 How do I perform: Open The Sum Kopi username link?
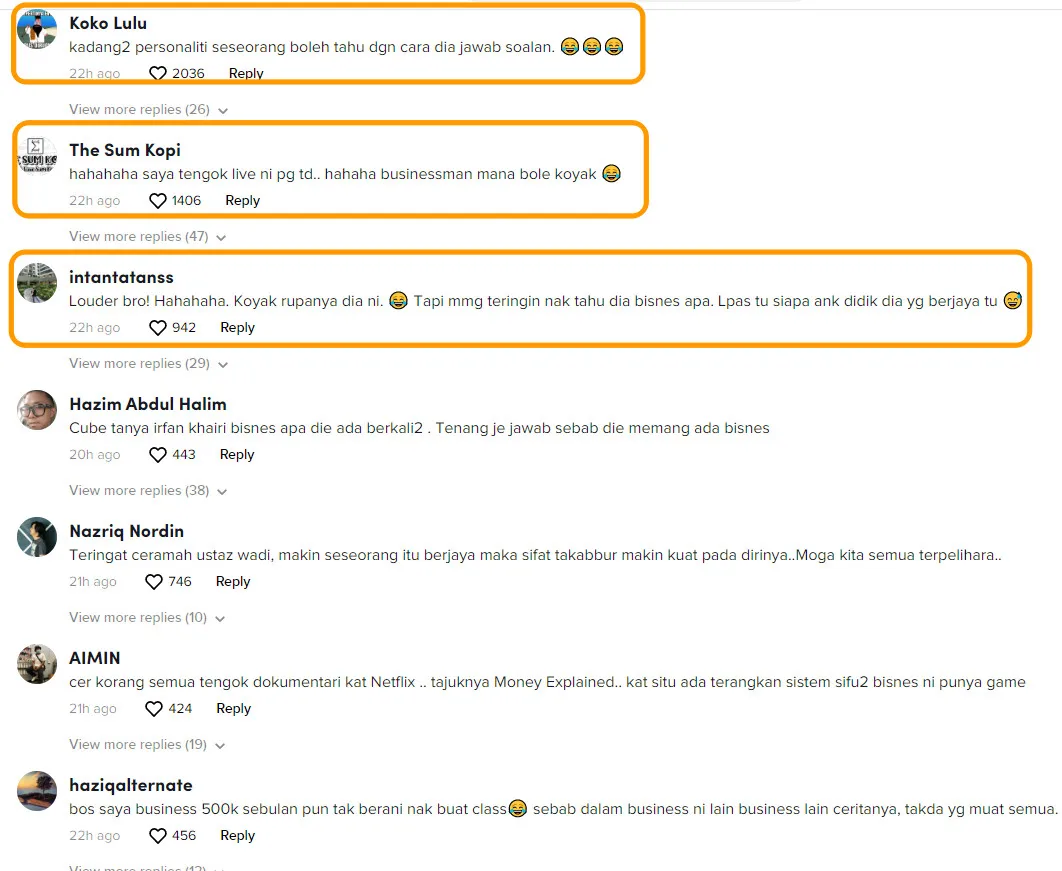tap(125, 150)
